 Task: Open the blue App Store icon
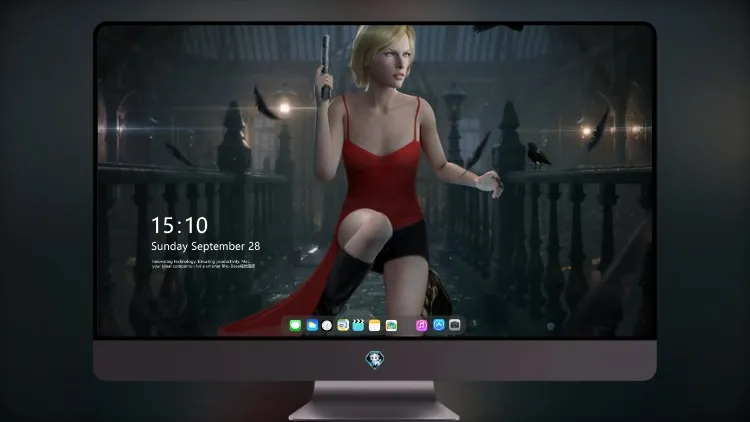click(439, 325)
